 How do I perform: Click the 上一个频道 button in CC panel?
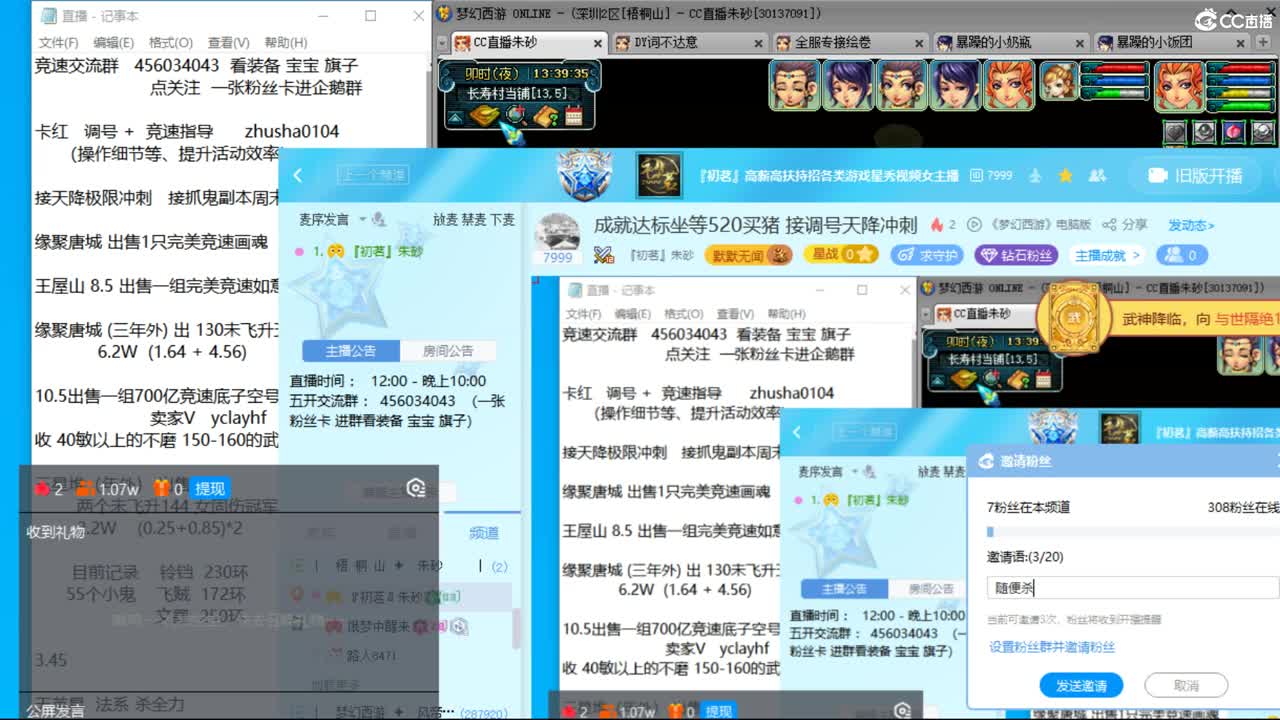tap(374, 175)
